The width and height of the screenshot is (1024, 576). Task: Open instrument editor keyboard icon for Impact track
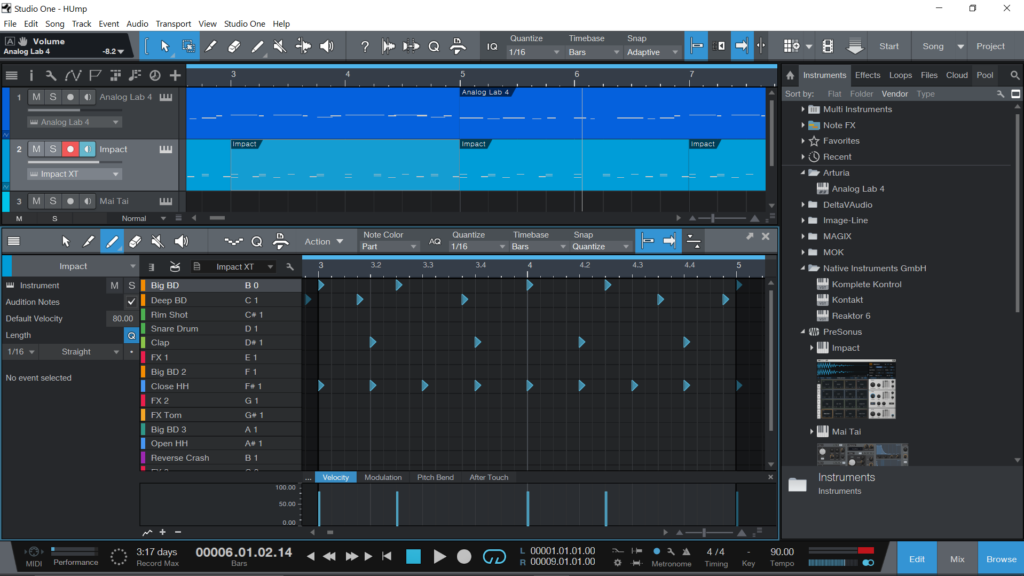(x=166, y=149)
